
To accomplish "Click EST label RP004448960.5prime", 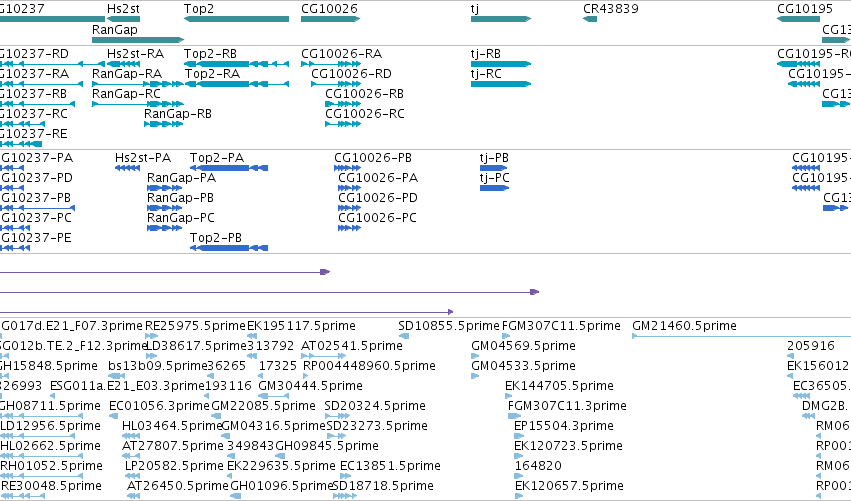I will (x=369, y=366).
